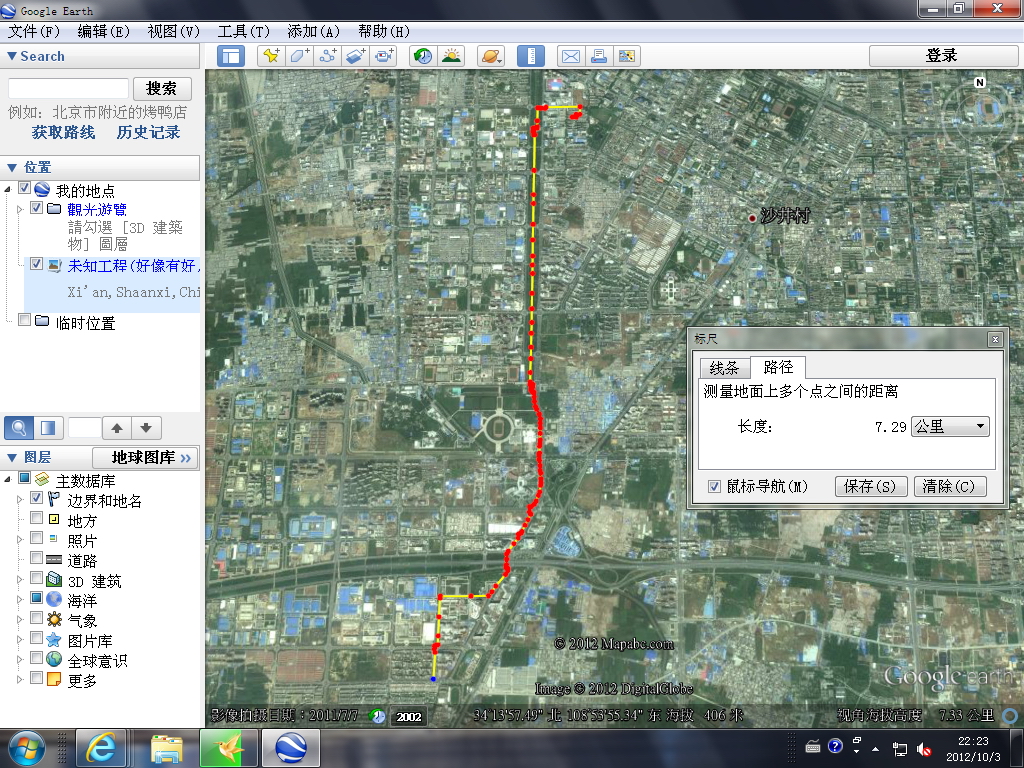1024x768 pixels.
Task: Switch planets with Saturn icon
Action: point(490,56)
